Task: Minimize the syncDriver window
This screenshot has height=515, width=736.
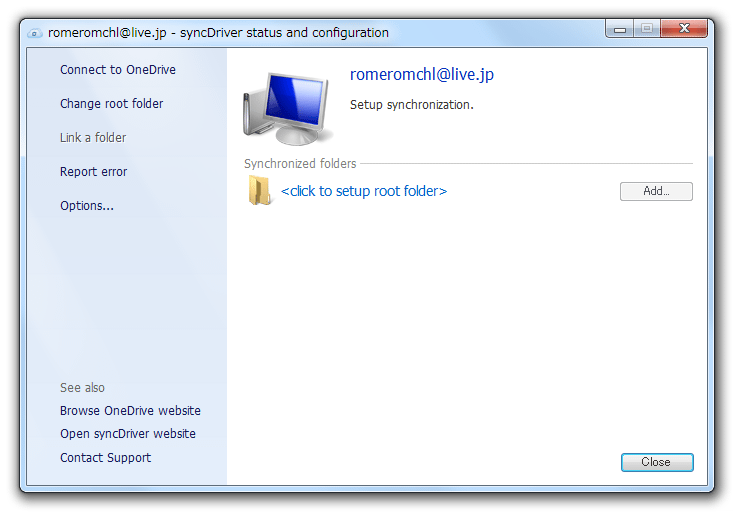Action: pyautogui.click(x=620, y=29)
